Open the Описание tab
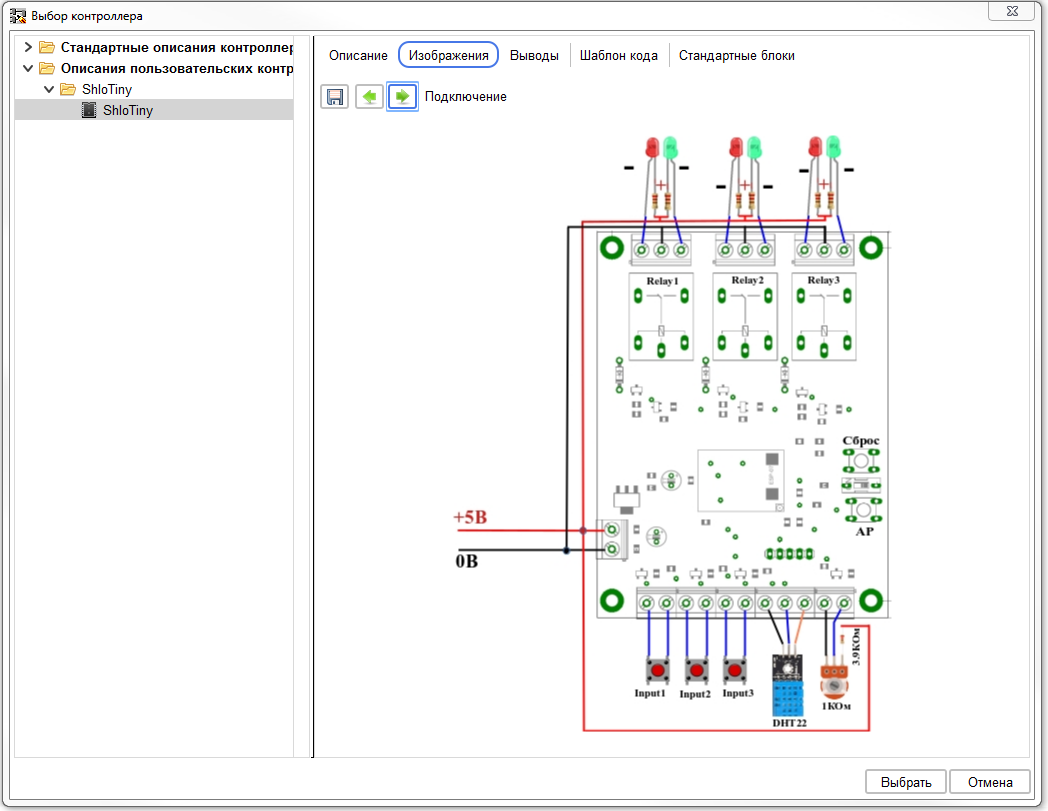 click(x=358, y=55)
